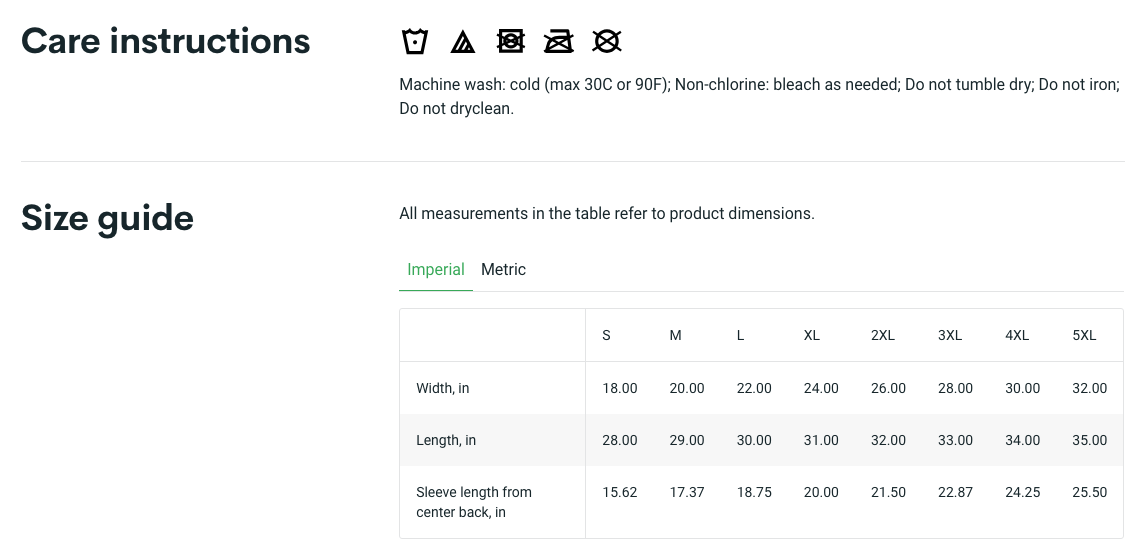Click the 3XL width value 28.00
The width and height of the screenshot is (1143, 557).
(x=955, y=388)
